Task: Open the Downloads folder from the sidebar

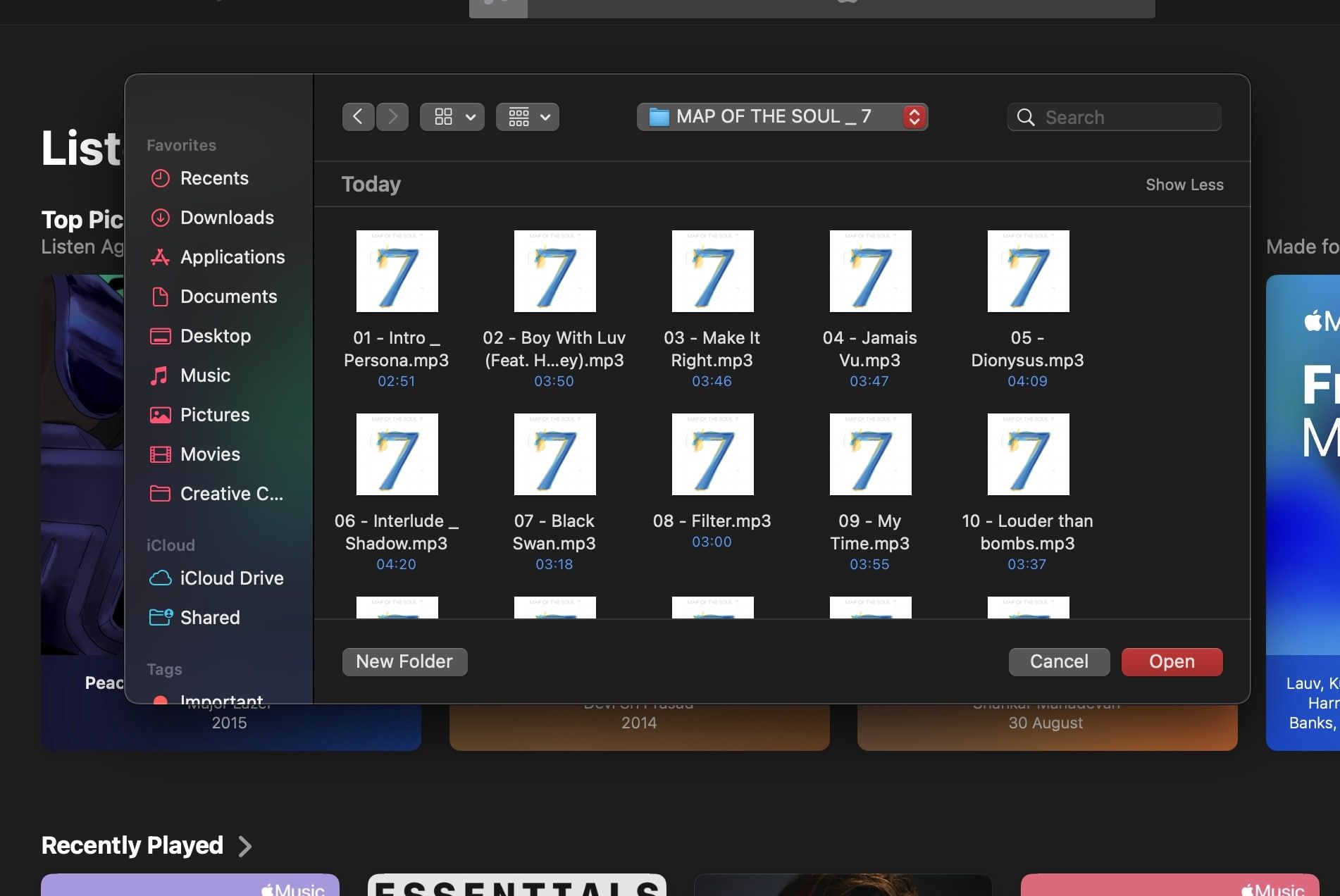Action: (x=227, y=218)
